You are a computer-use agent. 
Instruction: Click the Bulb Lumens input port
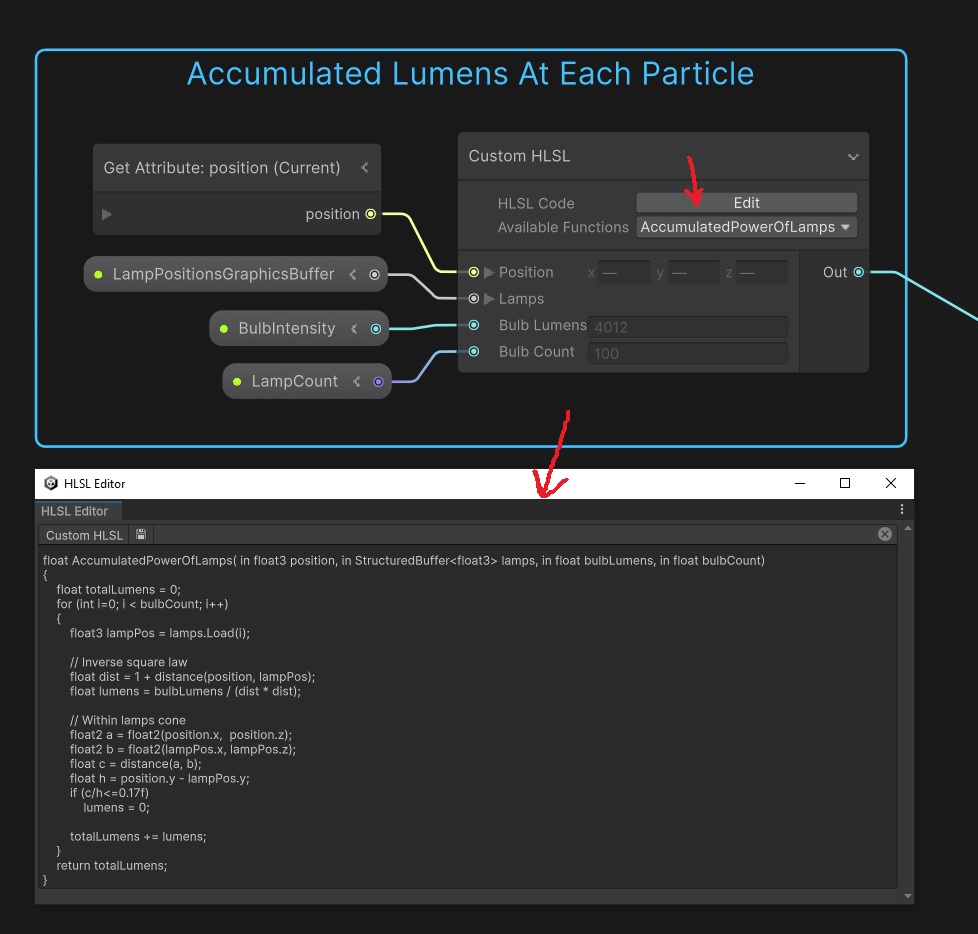(x=474, y=325)
